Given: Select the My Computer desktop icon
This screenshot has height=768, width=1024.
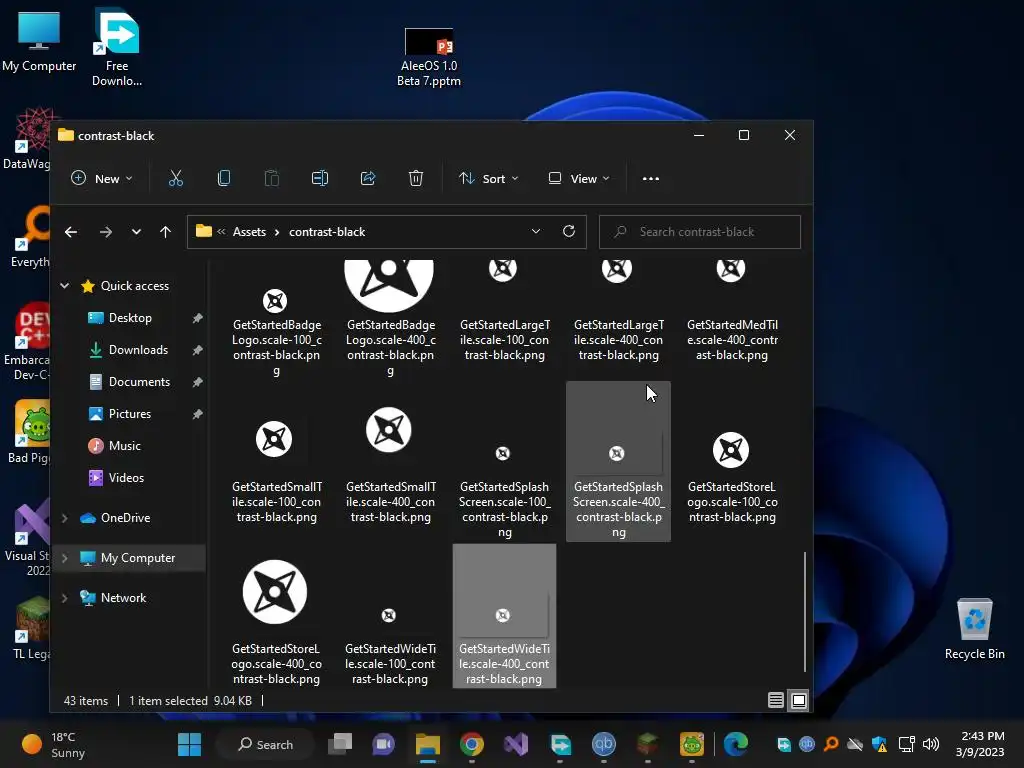Looking at the screenshot, I should 39,42.
